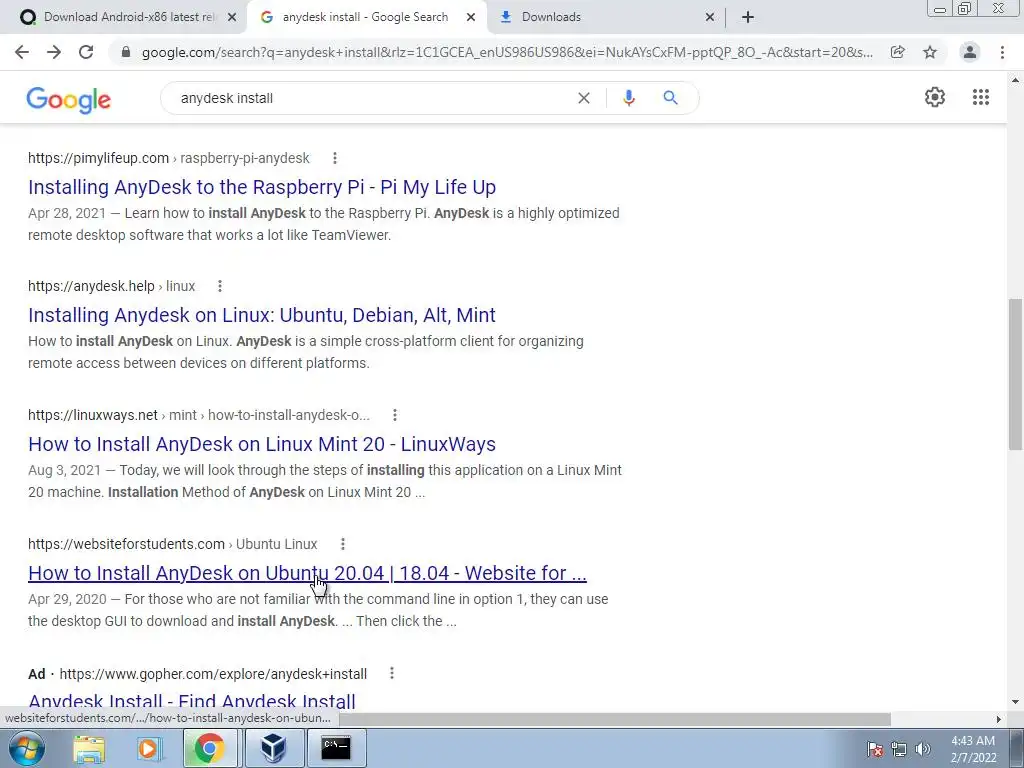1024x768 pixels.
Task: Click websiteforstudents.com URL breadcrumb
Action: (172, 544)
